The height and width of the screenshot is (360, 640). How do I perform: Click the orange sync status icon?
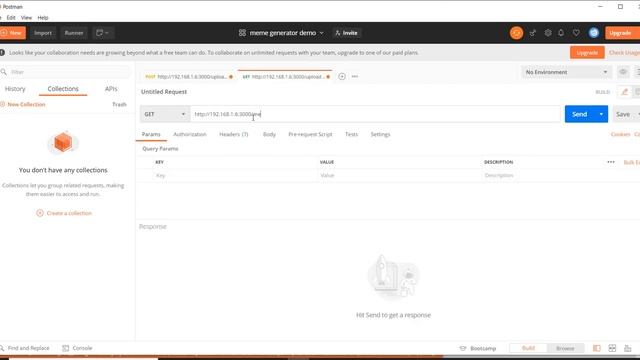pyautogui.click(x=516, y=33)
